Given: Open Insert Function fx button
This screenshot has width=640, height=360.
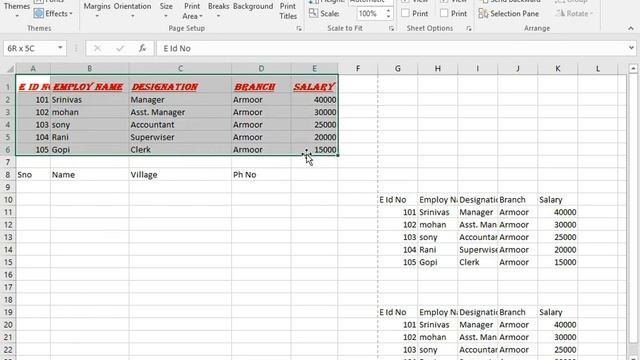Looking at the screenshot, I should [x=142, y=48].
